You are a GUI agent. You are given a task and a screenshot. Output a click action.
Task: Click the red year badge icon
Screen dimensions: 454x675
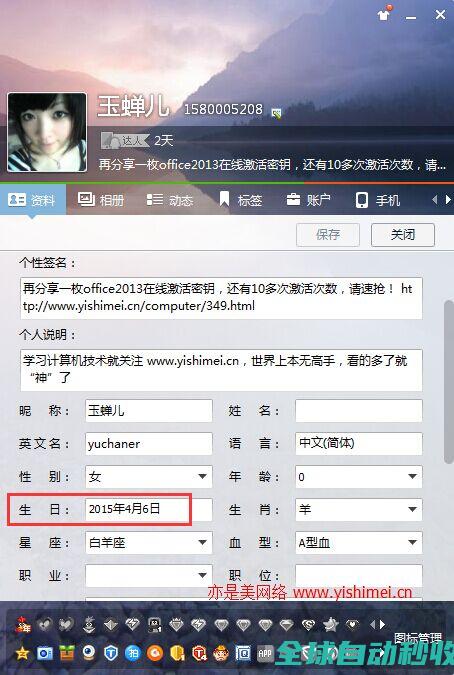pyautogui.click(x=22, y=625)
